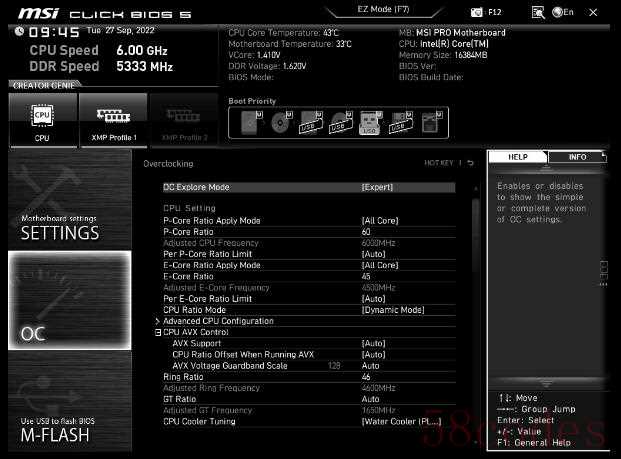Select the USB optical drive boot icon
This screenshot has width=621, height=459.
pos(341,123)
